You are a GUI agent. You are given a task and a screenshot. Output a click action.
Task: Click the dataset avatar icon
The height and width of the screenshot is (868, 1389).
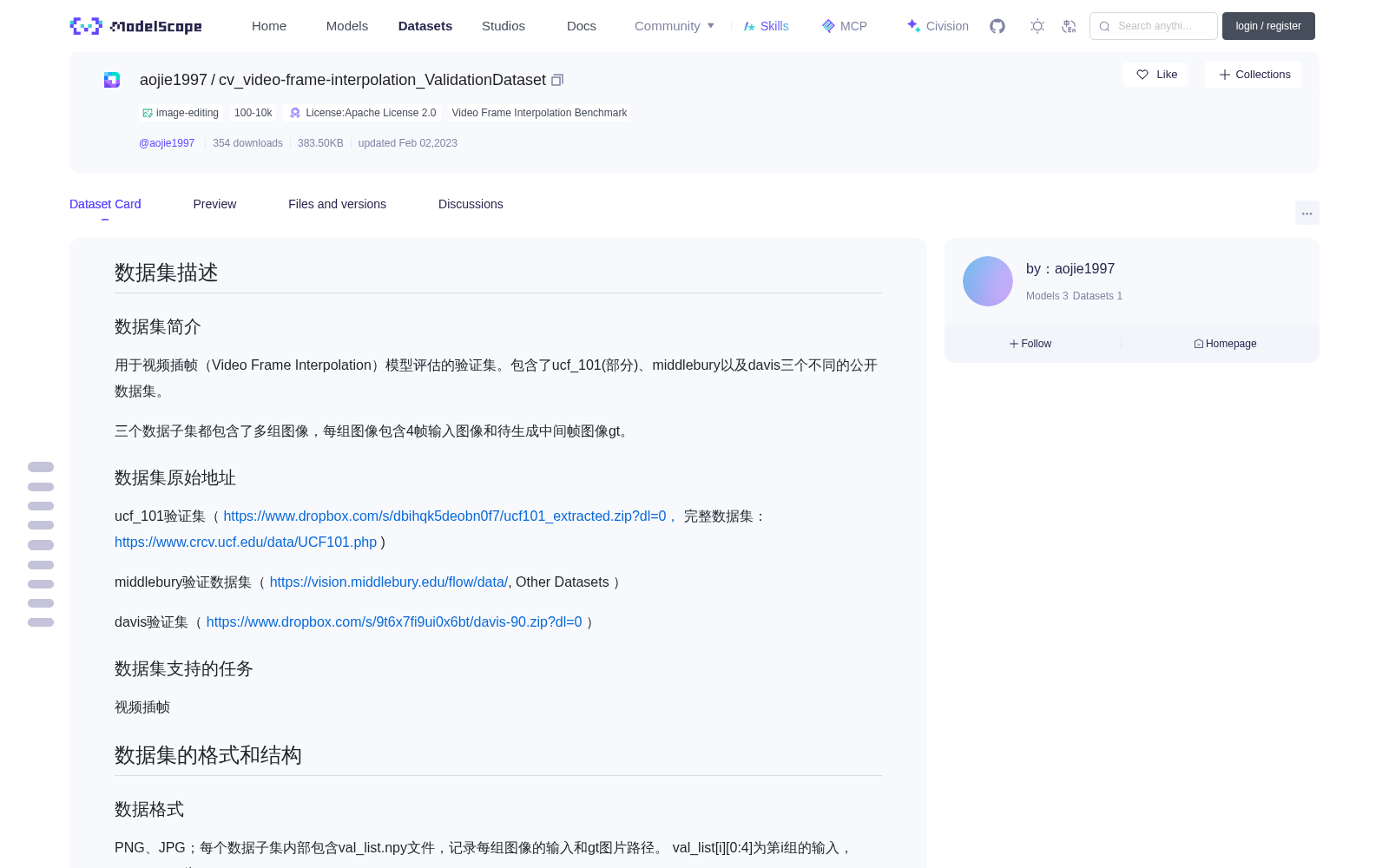(112, 80)
